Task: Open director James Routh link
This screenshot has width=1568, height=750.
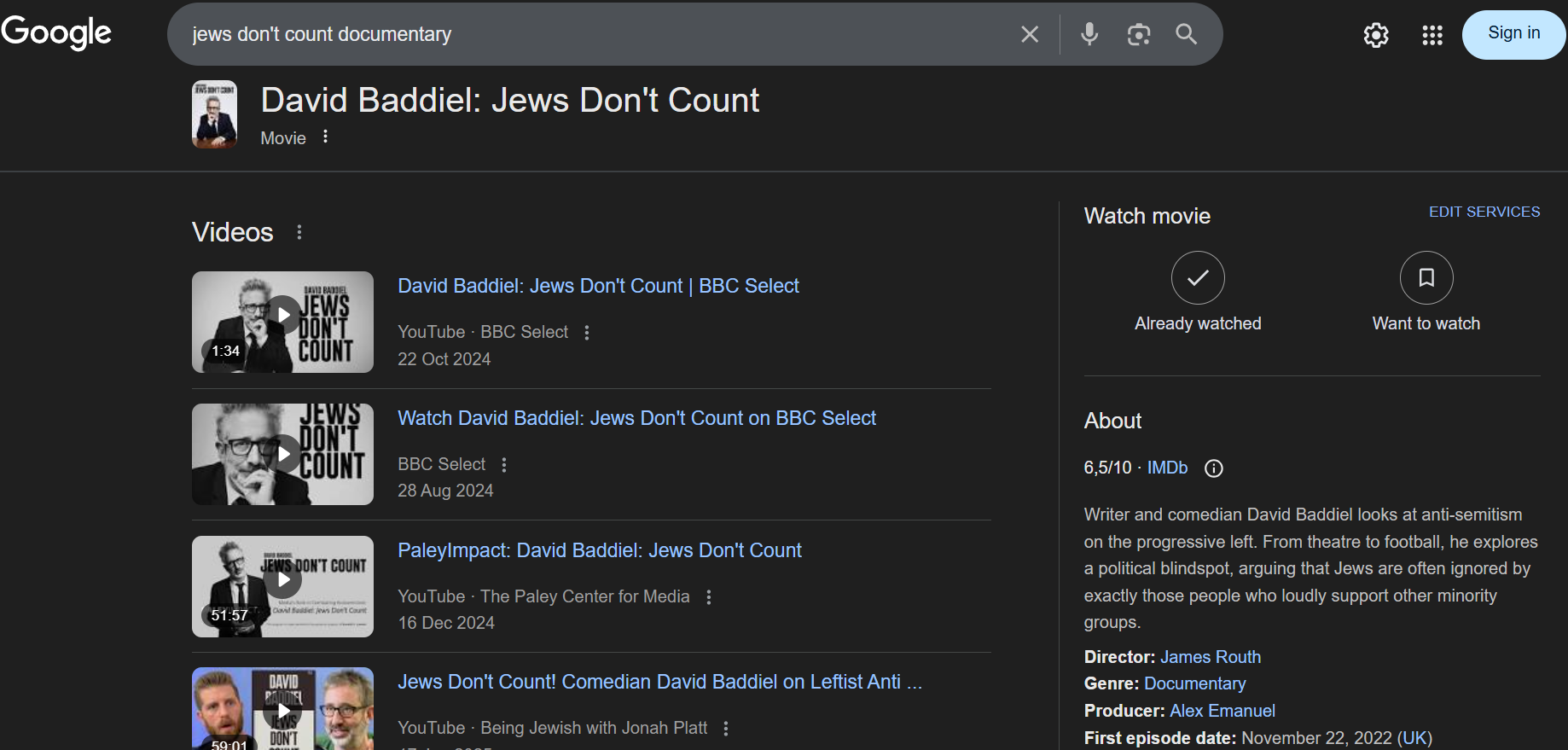Action: [x=1211, y=657]
